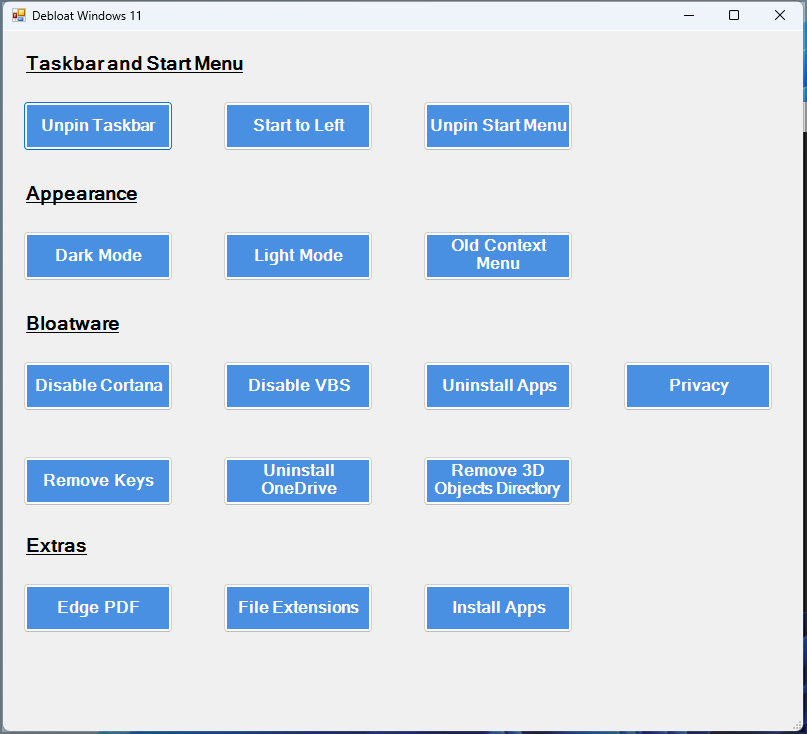
Task: Click Start to Left
Action: coord(297,126)
